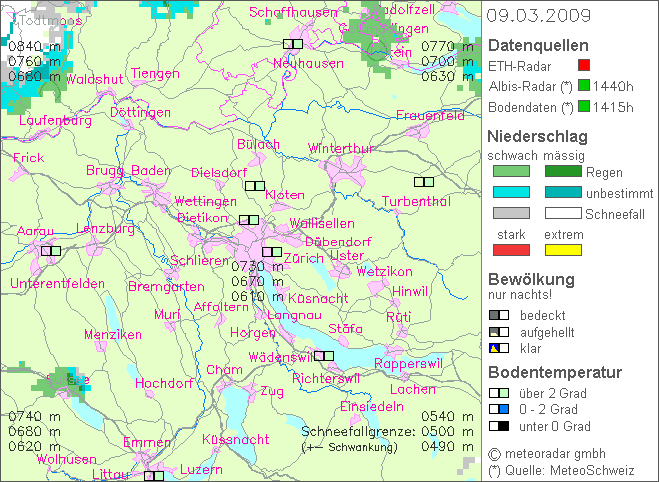
Task: Click the Uster city label
Action: coord(347,255)
